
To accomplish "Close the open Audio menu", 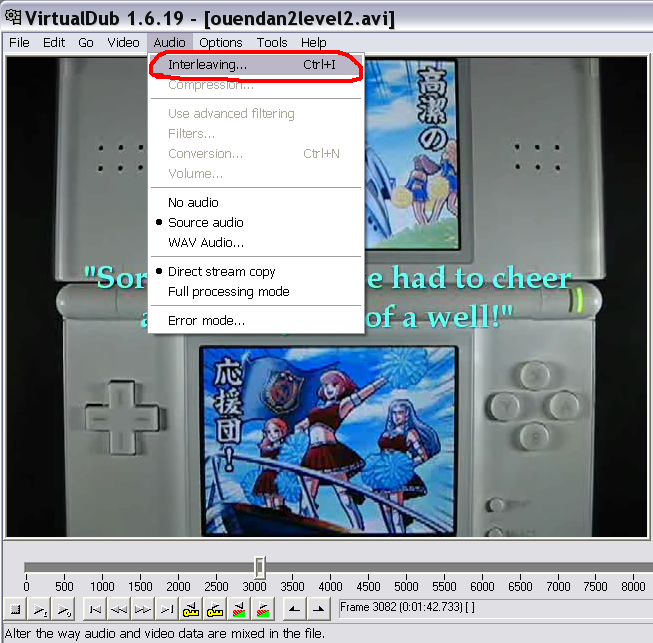I will (x=169, y=42).
